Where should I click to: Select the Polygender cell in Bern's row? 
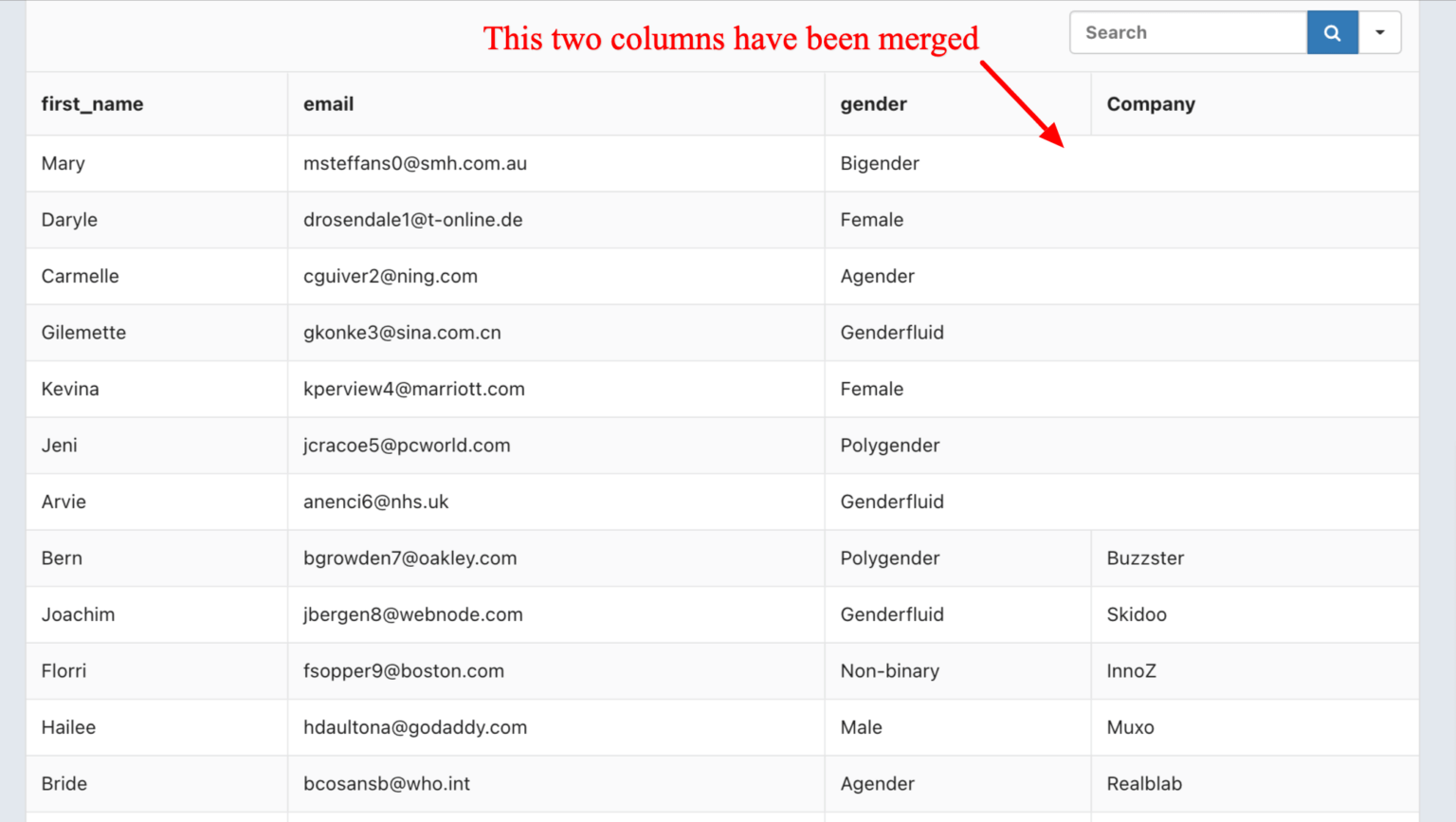pyautogui.click(x=889, y=557)
